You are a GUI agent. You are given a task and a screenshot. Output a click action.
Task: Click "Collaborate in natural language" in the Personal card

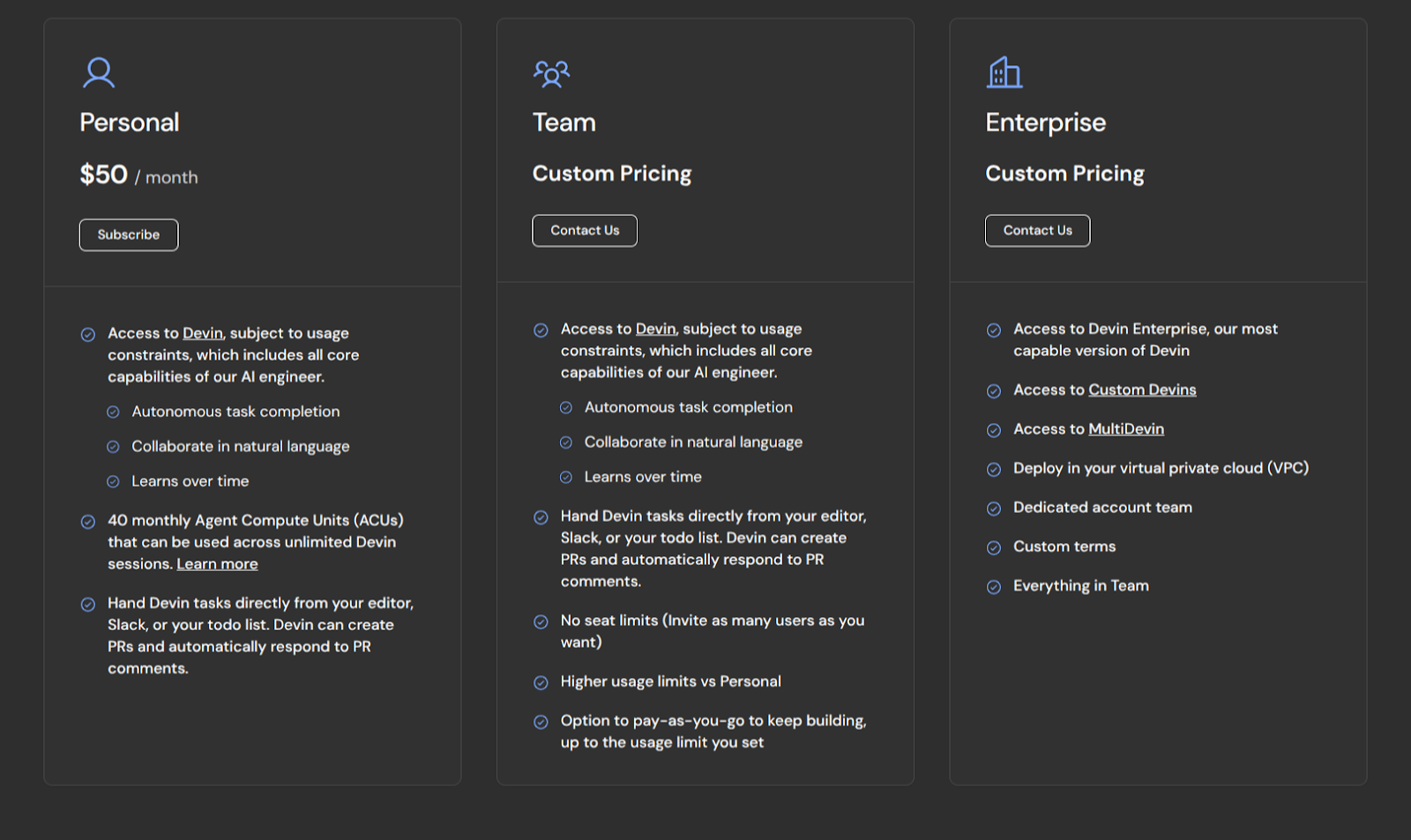pos(241,447)
